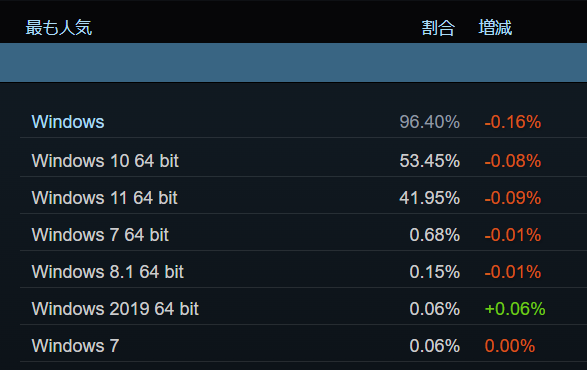Select the Windows 11 64 bit row
The image size is (587, 370).
tap(303, 198)
